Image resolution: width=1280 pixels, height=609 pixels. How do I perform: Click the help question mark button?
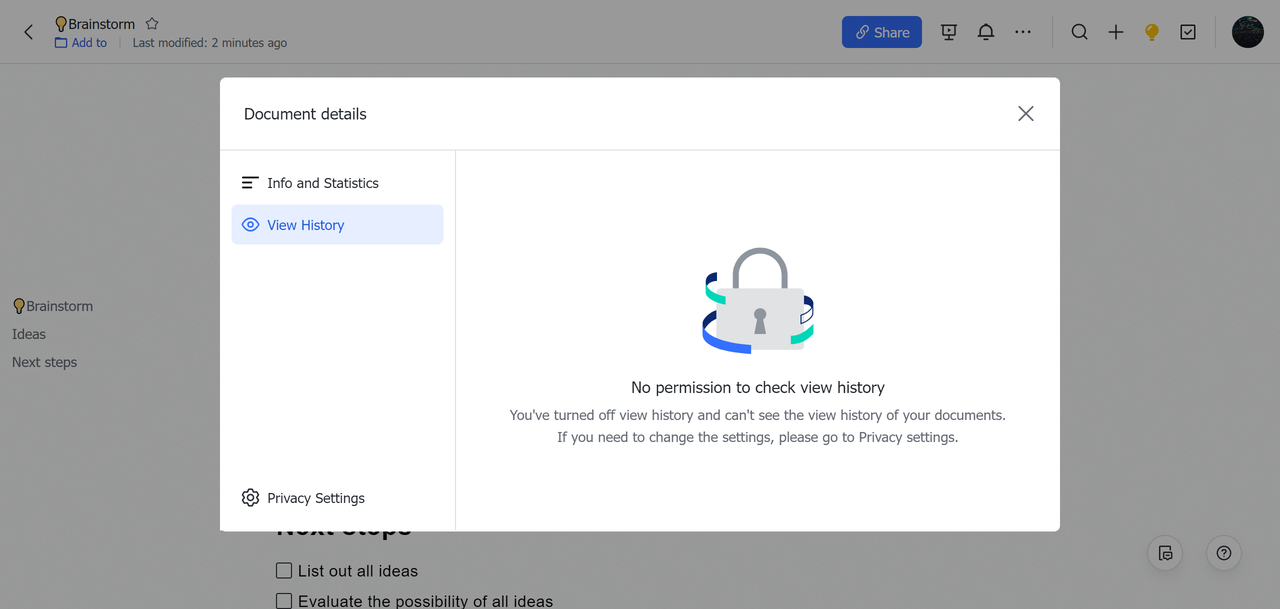pos(1223,553)
